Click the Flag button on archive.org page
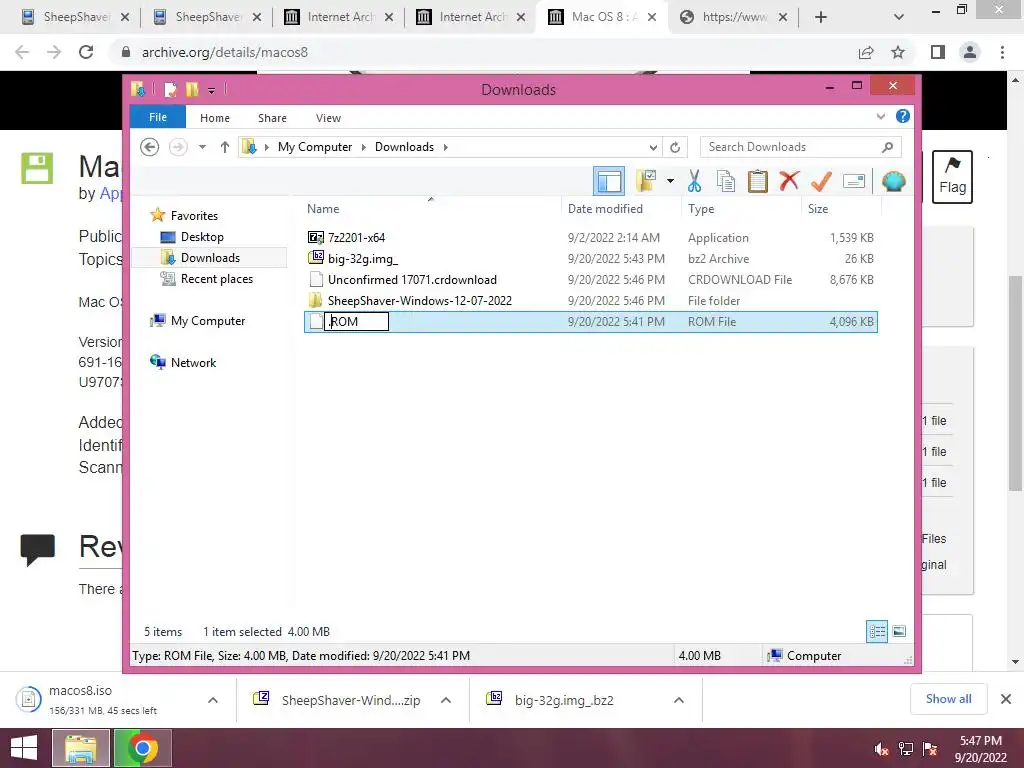Viewport: 1024px width, 768px height. click(952, 177)
